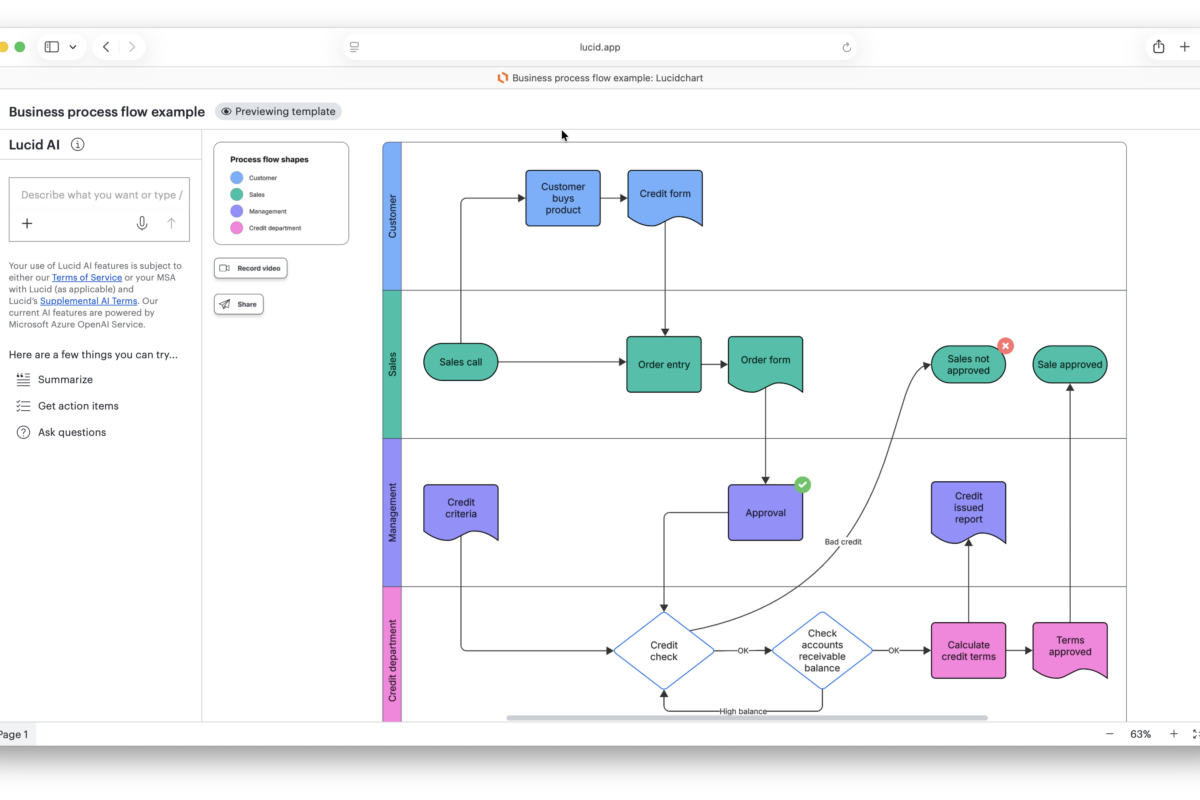The height and width of the screenshot is (800, 1200).
Task: Select the Sales not approved shape
Action: tap(968, 364)
